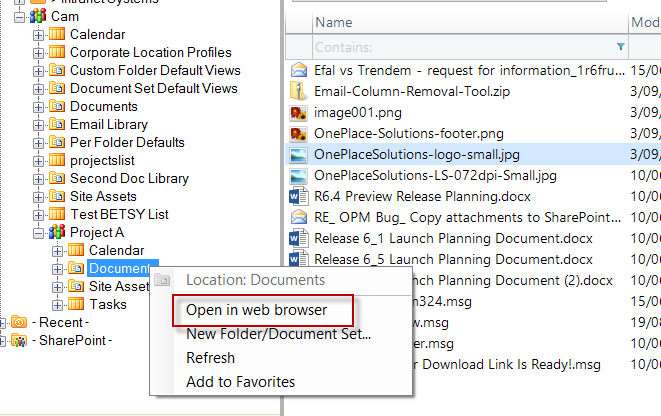Click the Project A site icon
Screen dimensions: 661x416
(x=57, y=232)
